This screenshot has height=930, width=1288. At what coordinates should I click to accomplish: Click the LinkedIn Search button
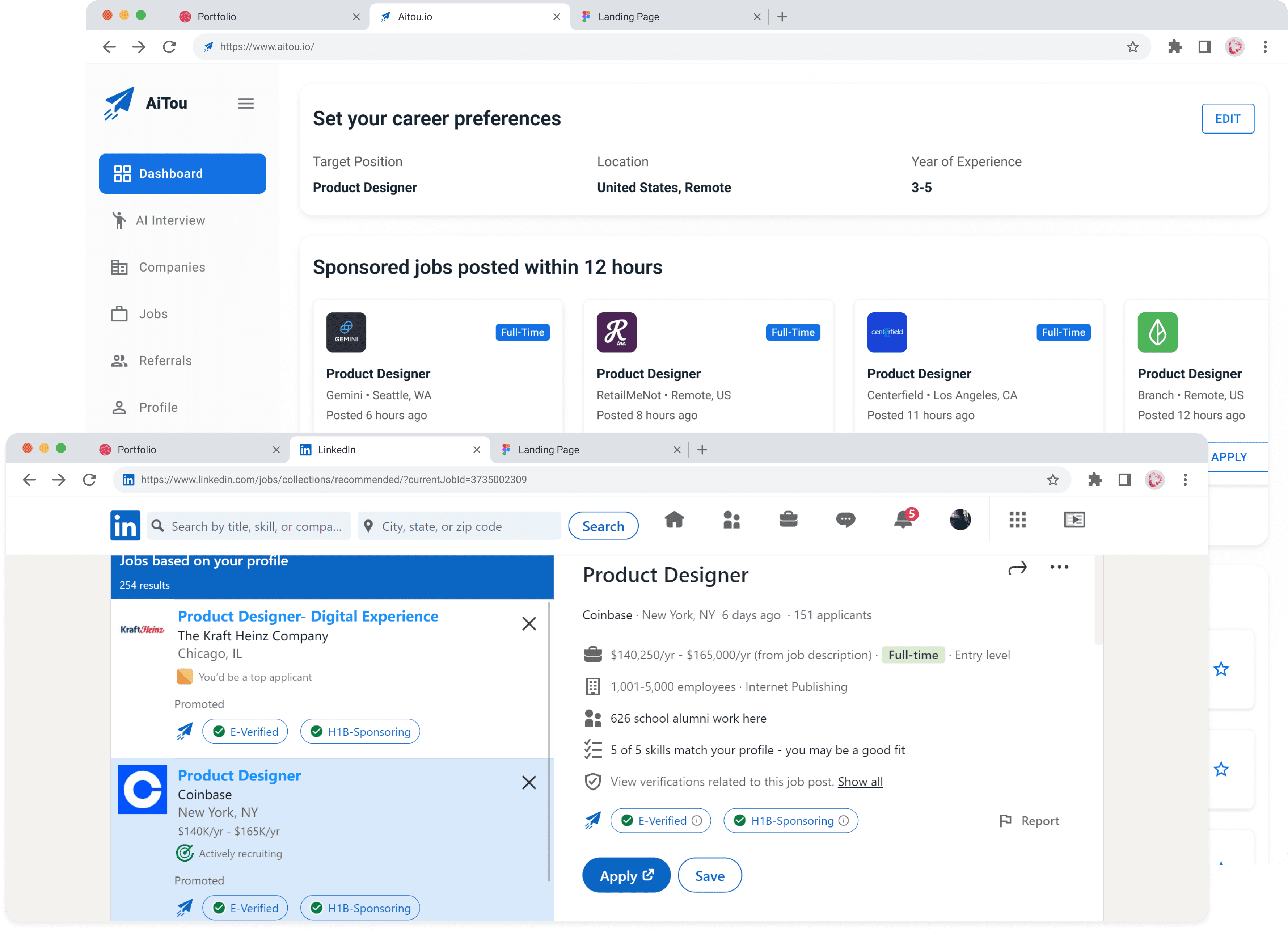click(603, 526)
